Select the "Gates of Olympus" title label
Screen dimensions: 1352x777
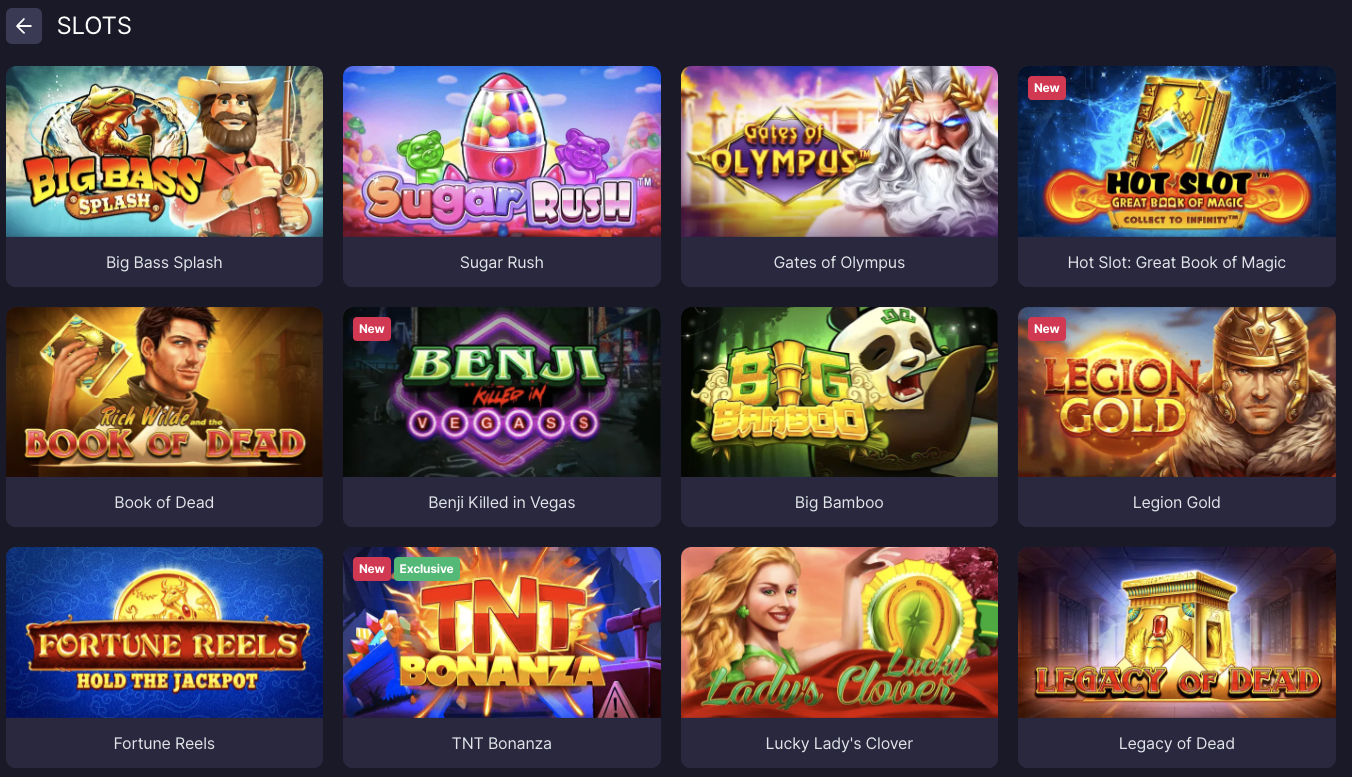[839, 262]
